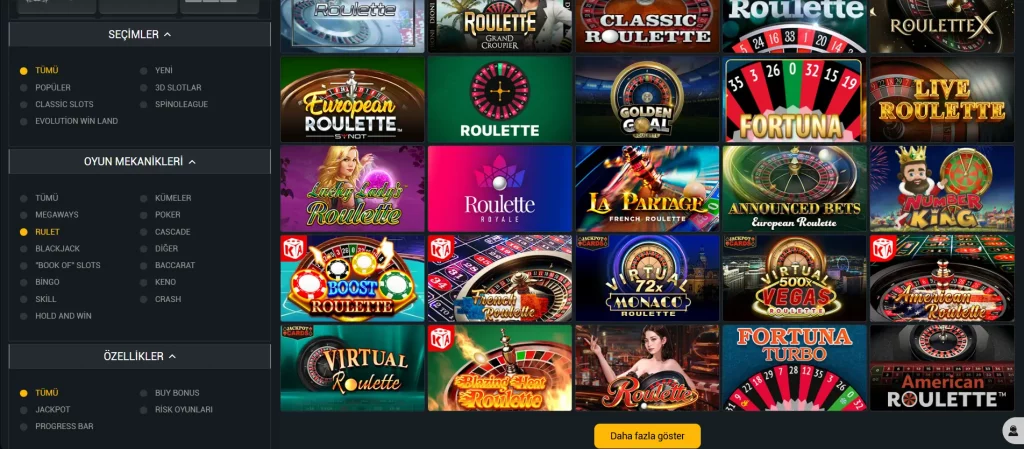1024x449 pixels.
Task: Collapse the Özellikler section
Action: point(140,356)
